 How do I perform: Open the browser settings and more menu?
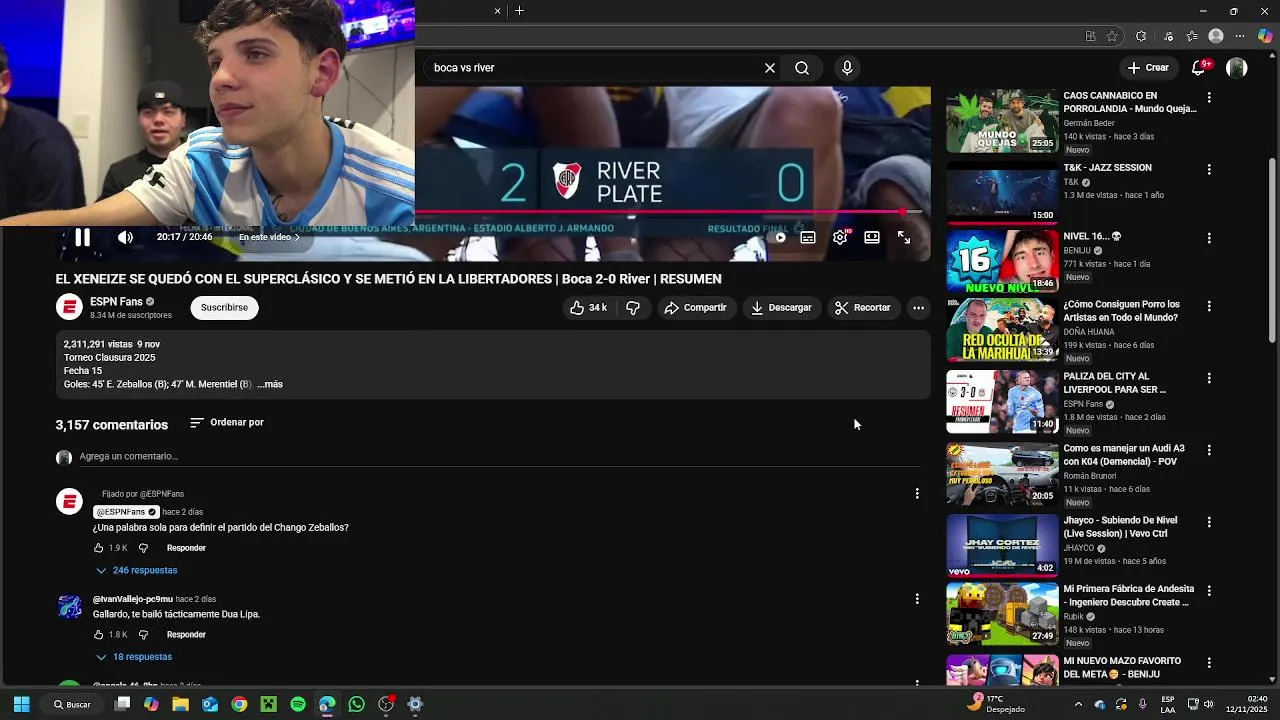pyautogui.click(x=1240, y=36)
